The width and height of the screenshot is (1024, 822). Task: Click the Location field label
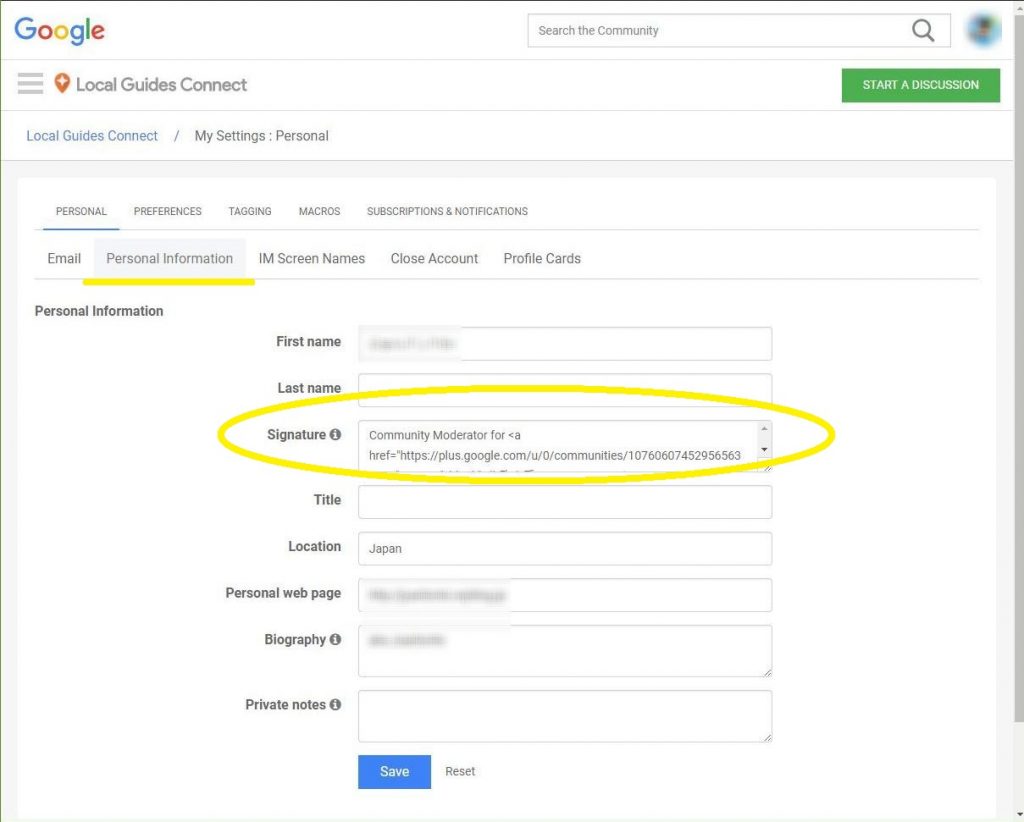pos(315,546)
